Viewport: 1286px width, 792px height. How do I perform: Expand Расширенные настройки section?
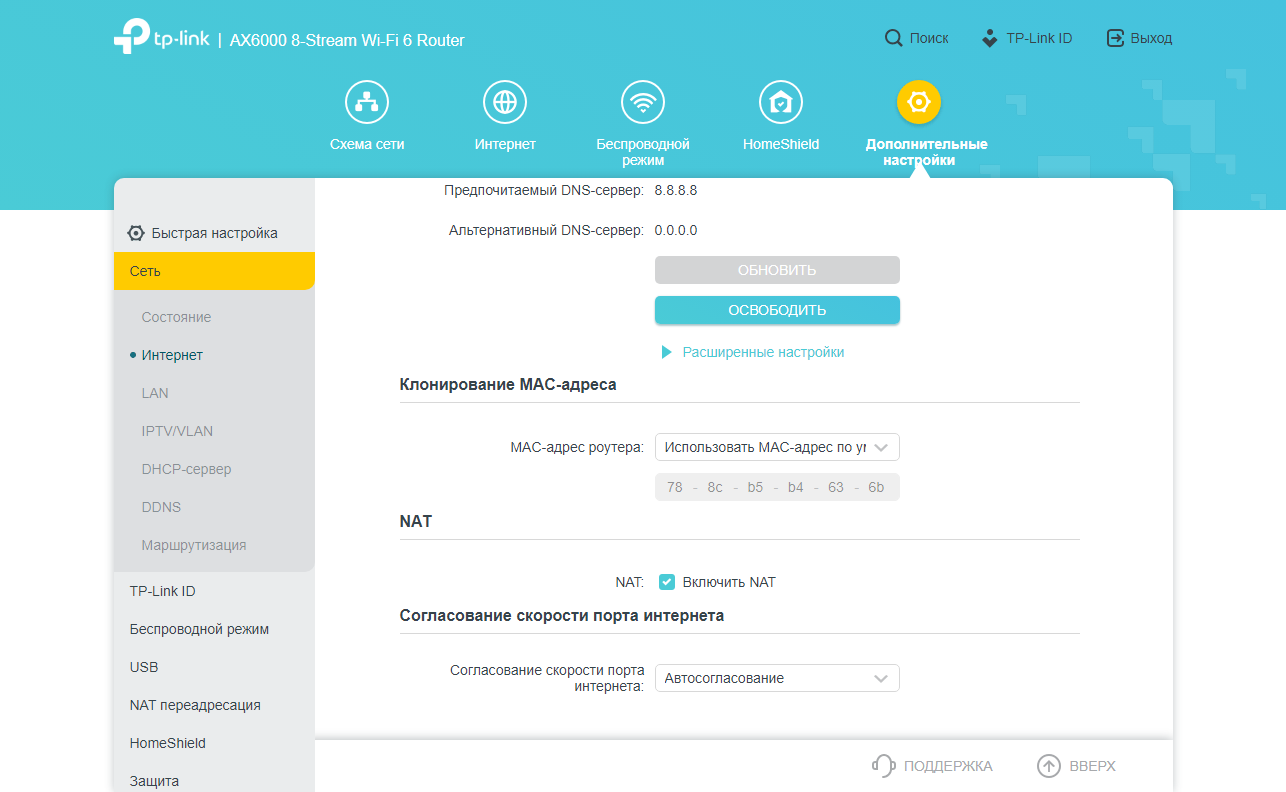point(752,352)
